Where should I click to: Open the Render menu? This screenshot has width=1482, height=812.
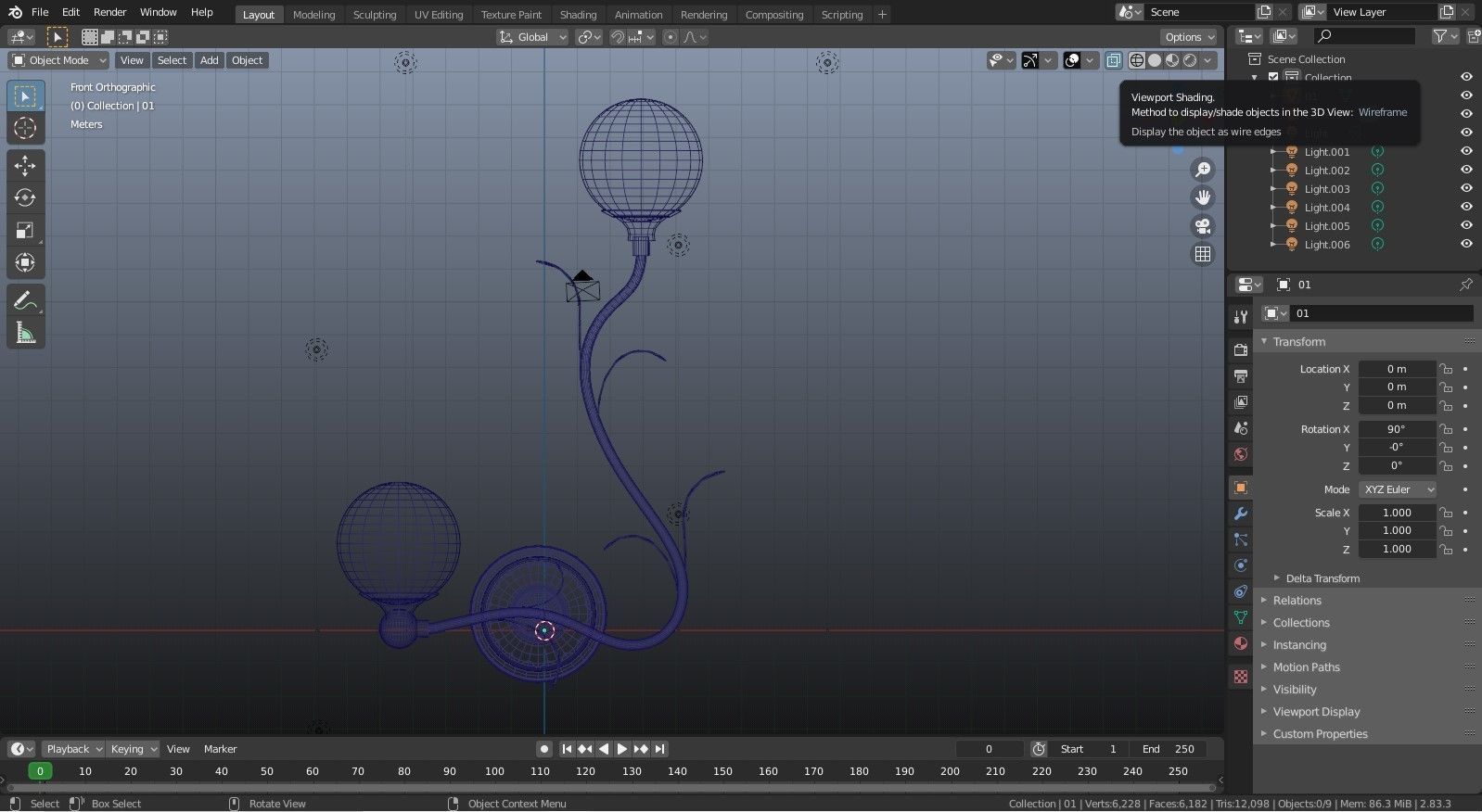[109, 12]
